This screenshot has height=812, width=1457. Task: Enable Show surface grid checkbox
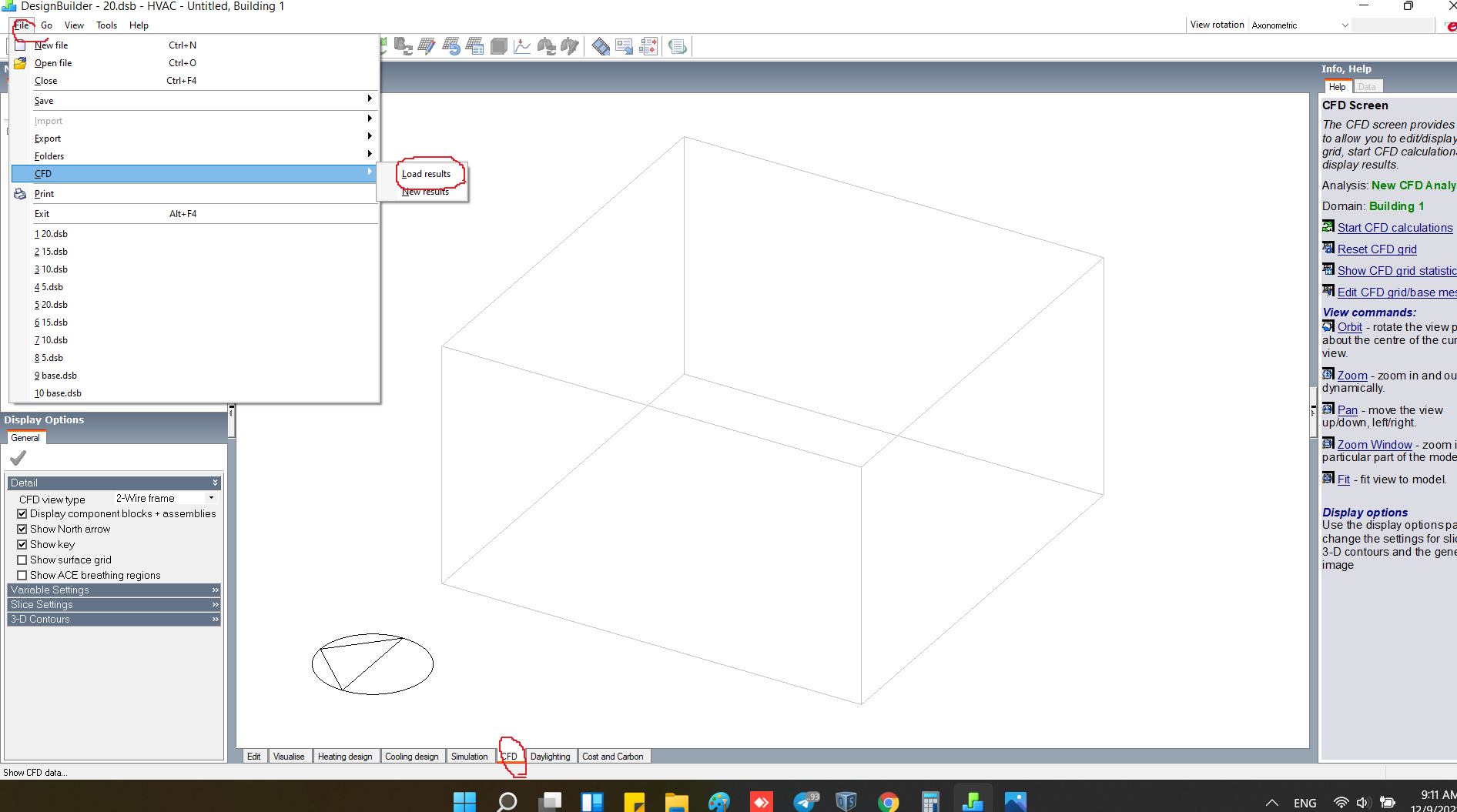click(x=22, y=560)
